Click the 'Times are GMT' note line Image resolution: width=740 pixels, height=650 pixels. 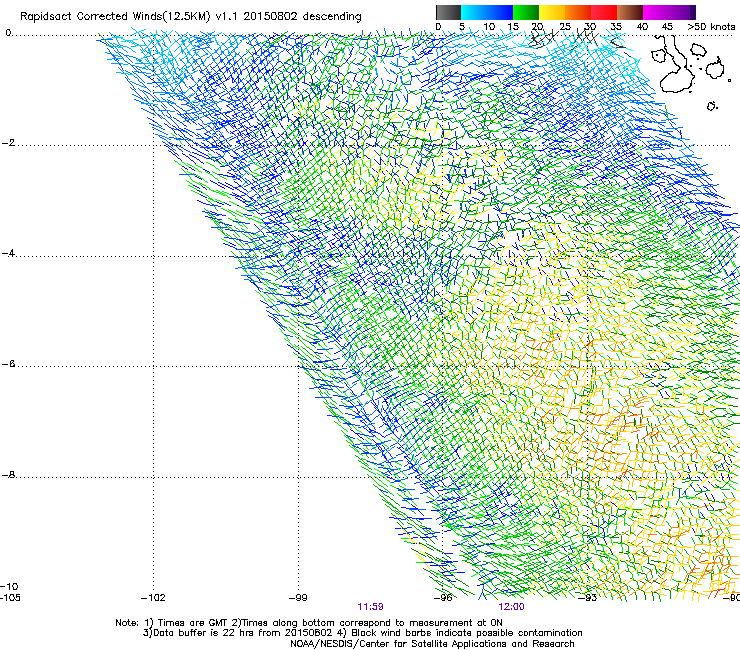(309, 623)
